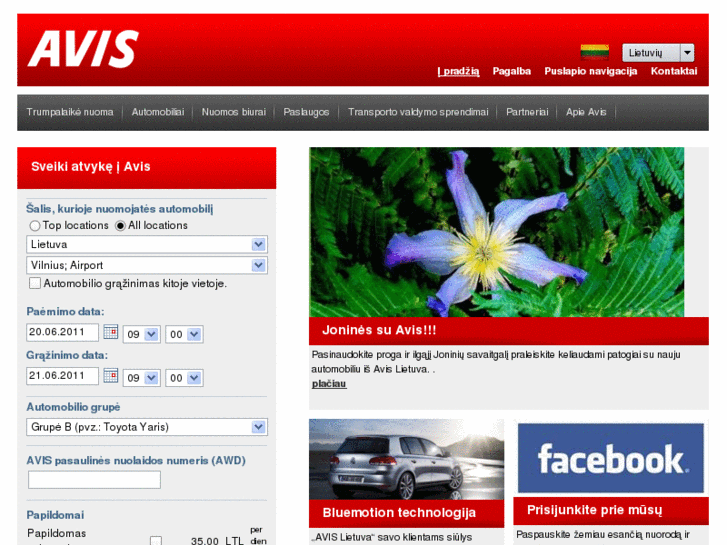Click the Lithuanian flag icon
This screenshot has height=545, width=727.
click(594, 51)
